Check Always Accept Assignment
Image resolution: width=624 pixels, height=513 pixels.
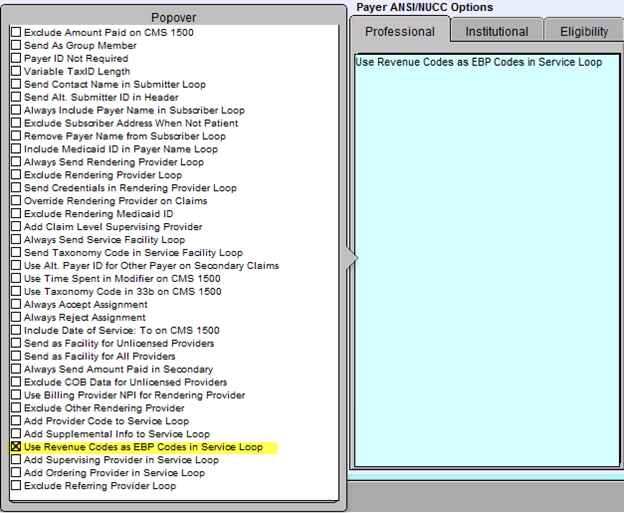16,304
